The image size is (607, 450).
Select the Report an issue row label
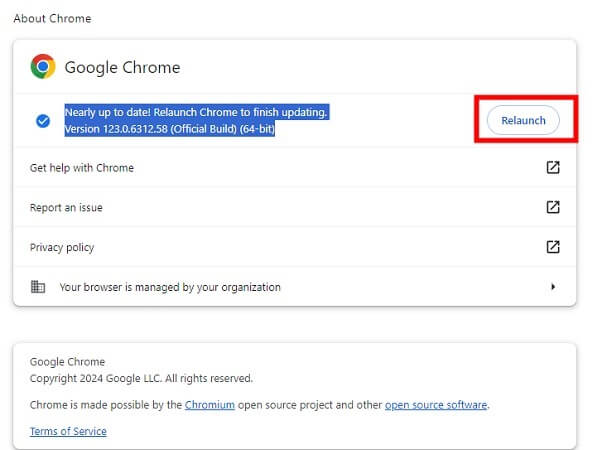pyautogui.click(x=66, y=207)
